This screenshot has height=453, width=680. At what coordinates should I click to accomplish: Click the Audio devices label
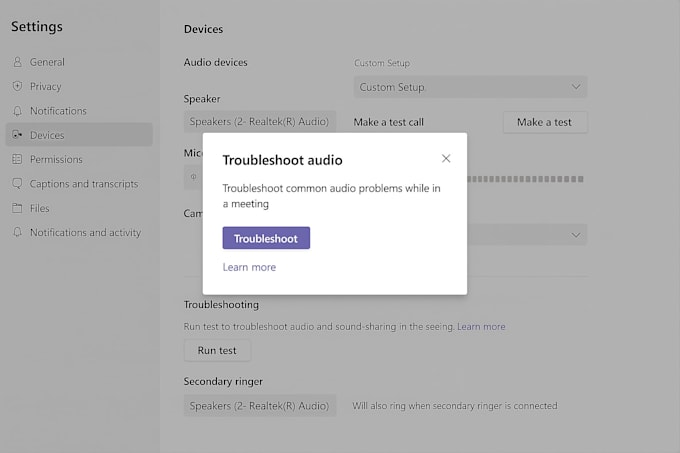point(216,62)
